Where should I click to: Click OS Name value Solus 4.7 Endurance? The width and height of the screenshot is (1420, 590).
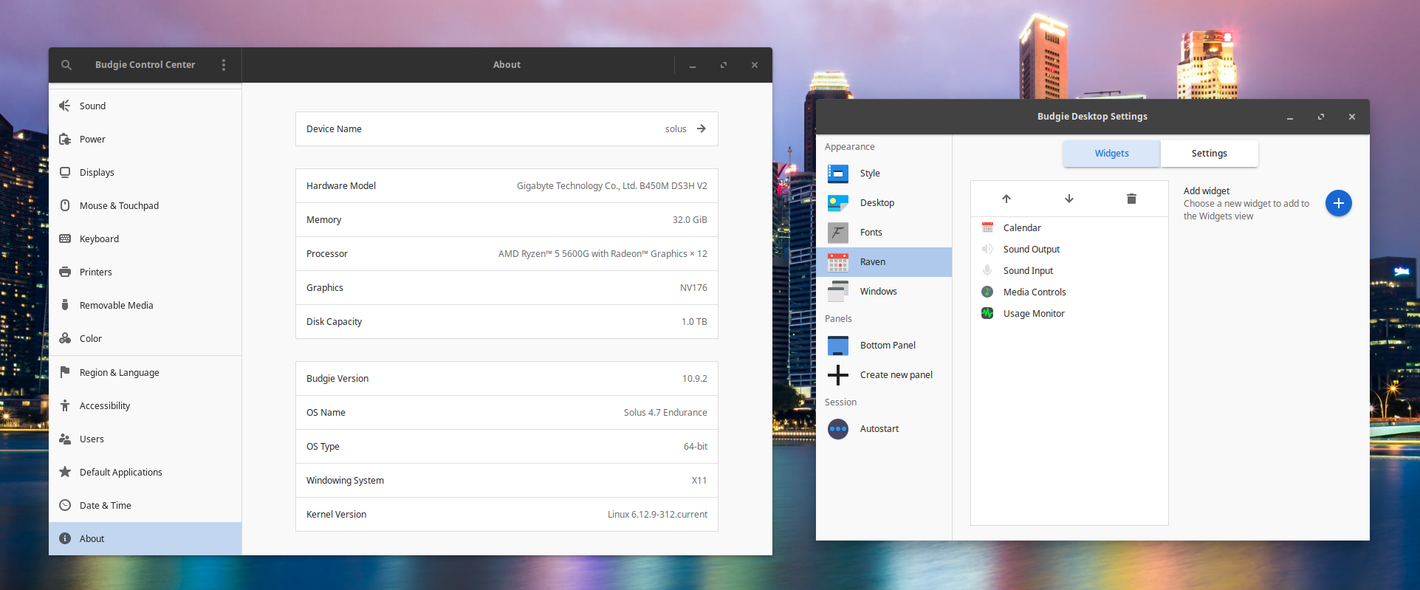pyautogui.click(x=665, y=413)
